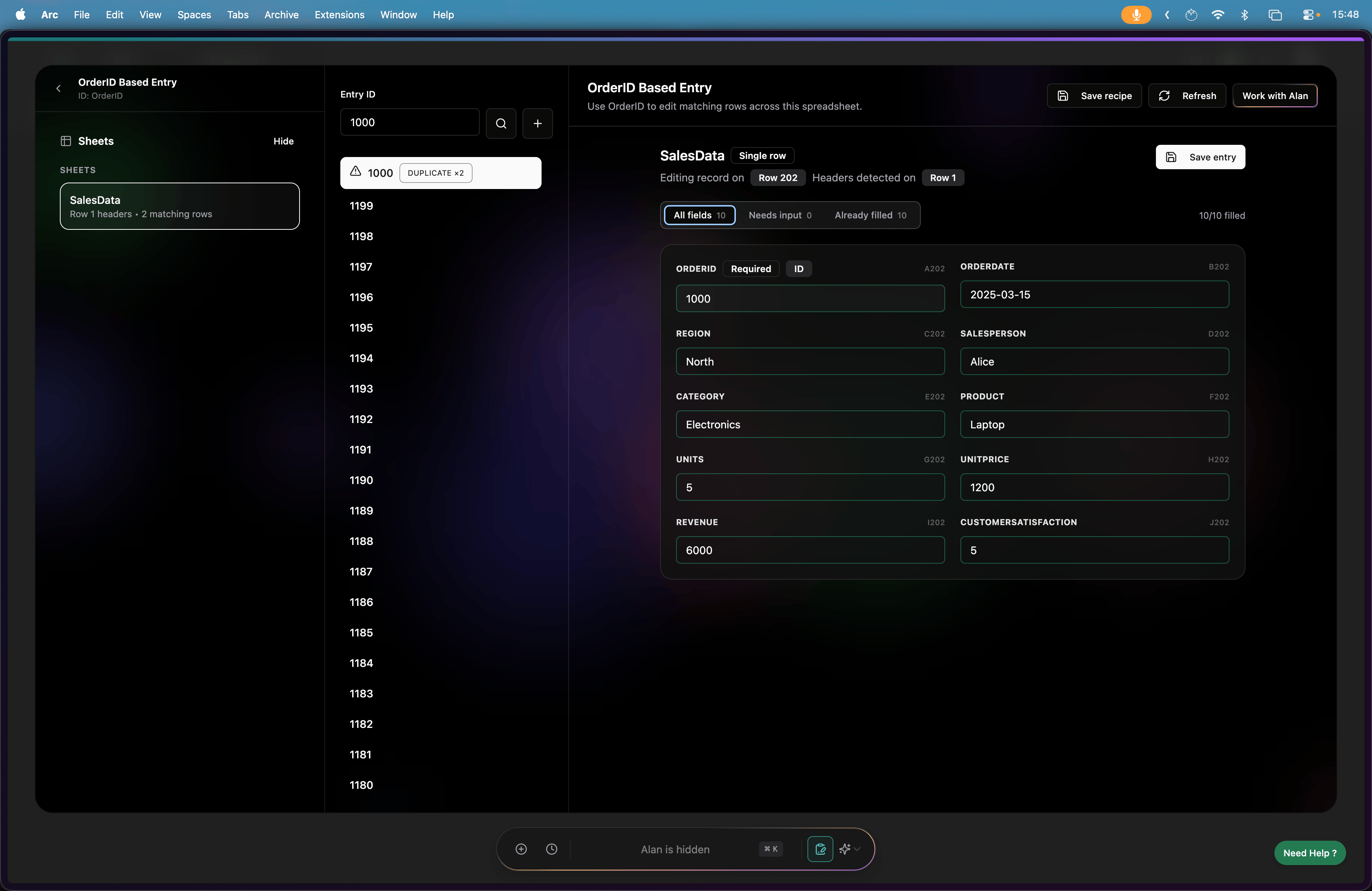The height and width of the screenshot is (891, 1372).
Task: Click the ORDERID input field
Action: tap(810, 298)
